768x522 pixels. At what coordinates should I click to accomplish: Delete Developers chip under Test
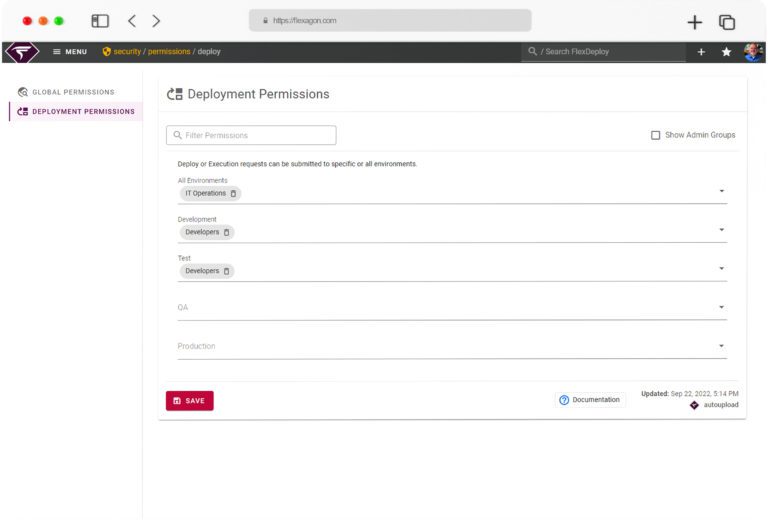(x=226, y=271)
